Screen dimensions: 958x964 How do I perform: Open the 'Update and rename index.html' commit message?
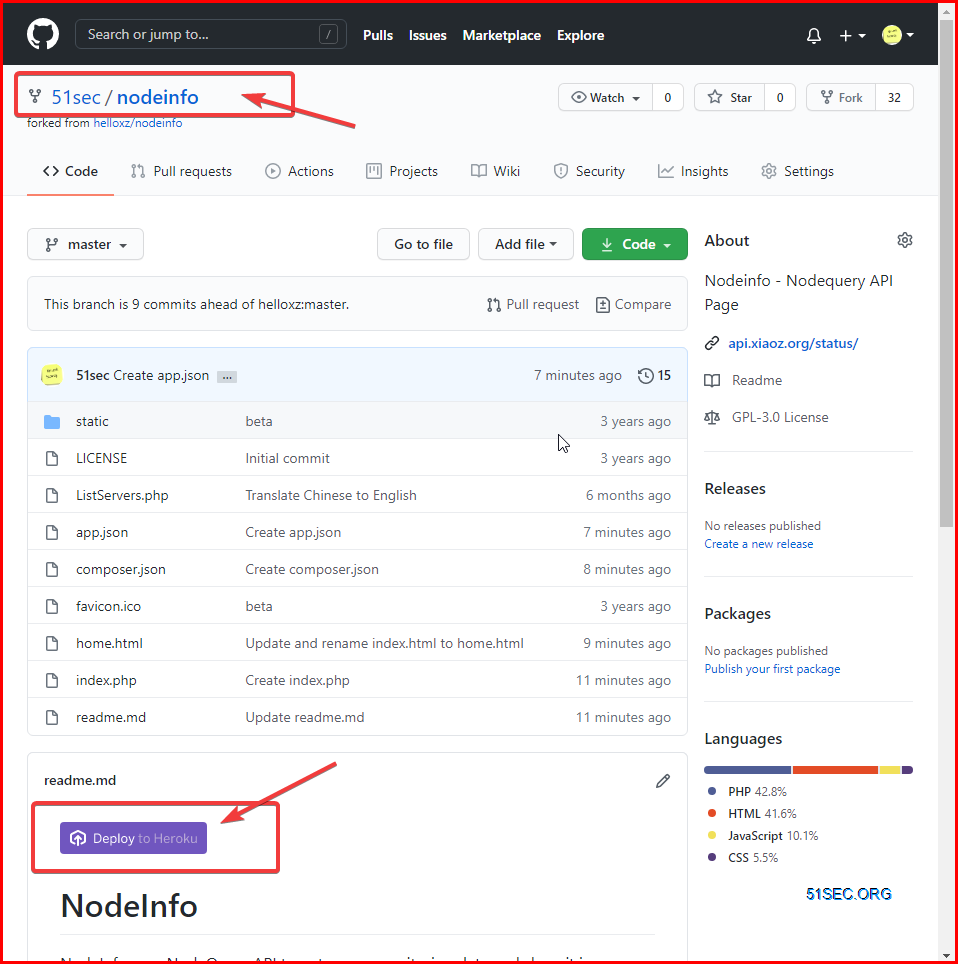pyautogui.click(x=384, y=643)
